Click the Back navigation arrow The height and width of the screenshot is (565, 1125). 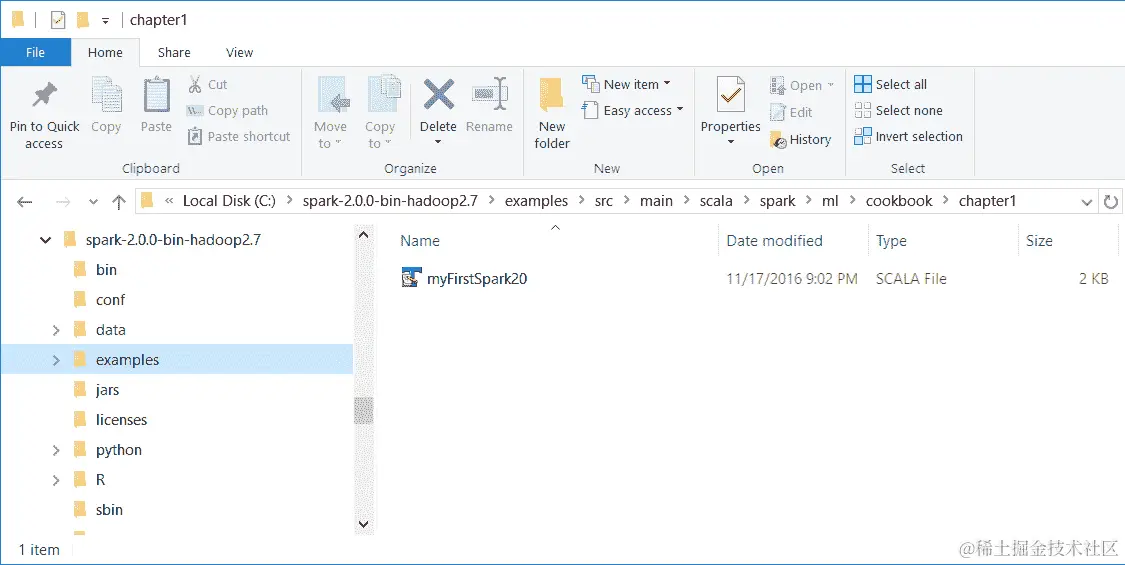tap(24, 202)
